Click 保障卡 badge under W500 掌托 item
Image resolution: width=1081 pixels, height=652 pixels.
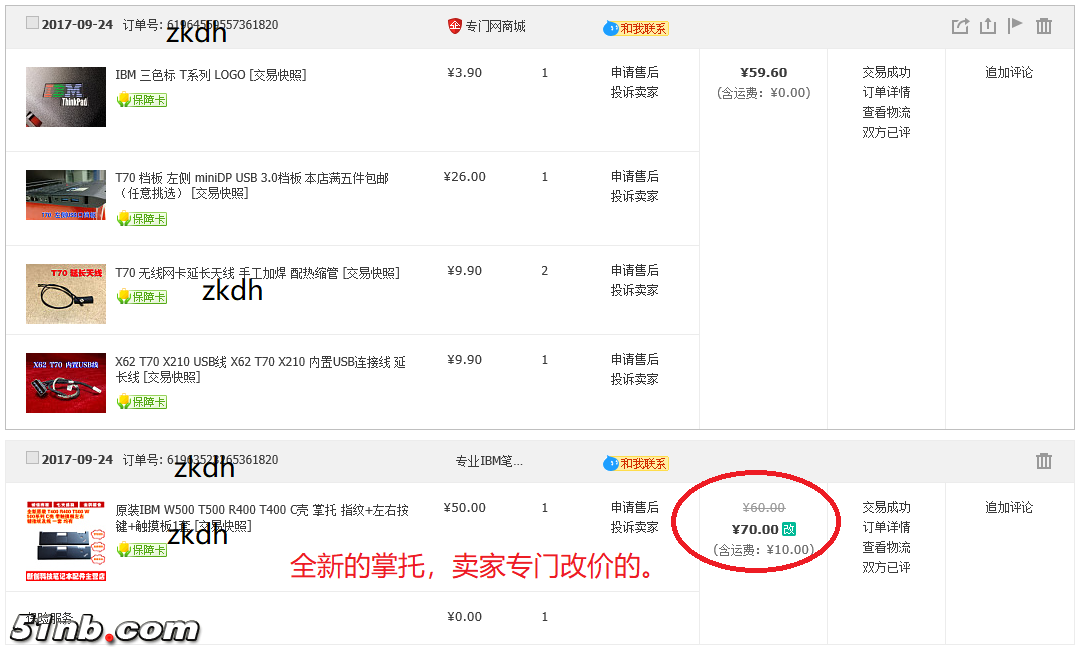(x=142, y=549)
